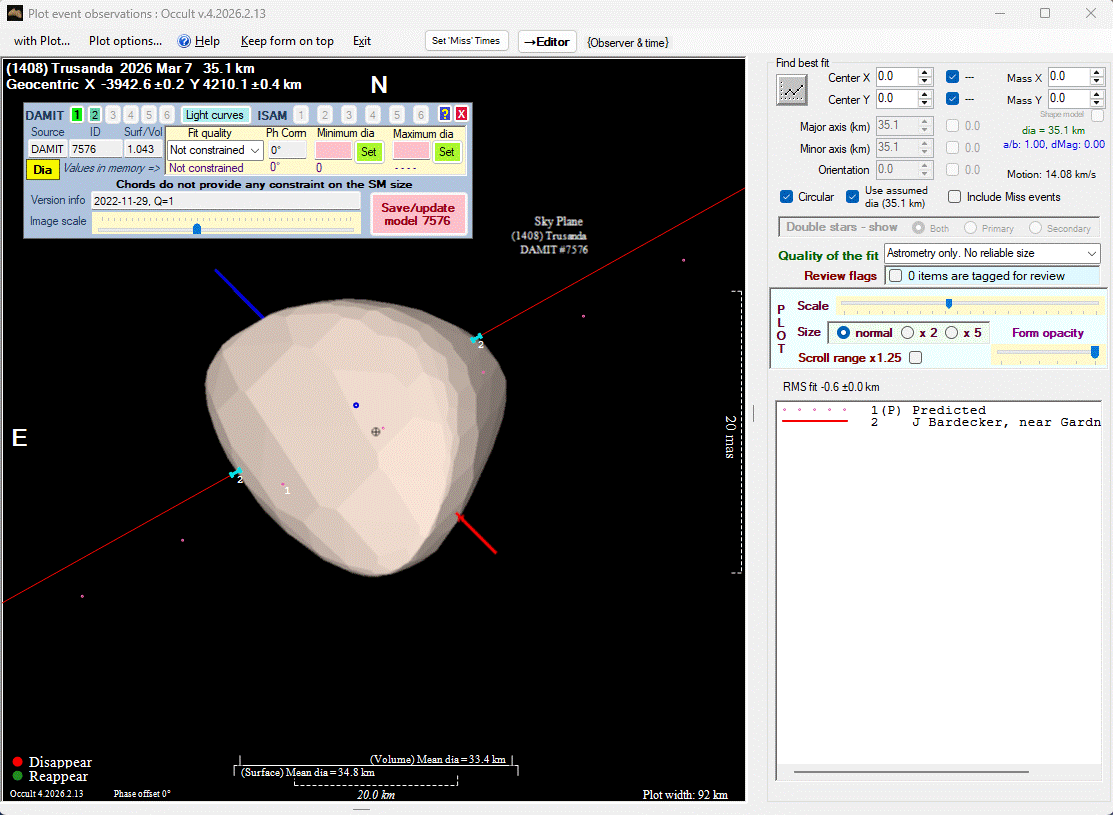Toggle the Scroll range x1.25 checkbox
The height and width of the screenshot is (815, 1113).
tap(915, 357)
